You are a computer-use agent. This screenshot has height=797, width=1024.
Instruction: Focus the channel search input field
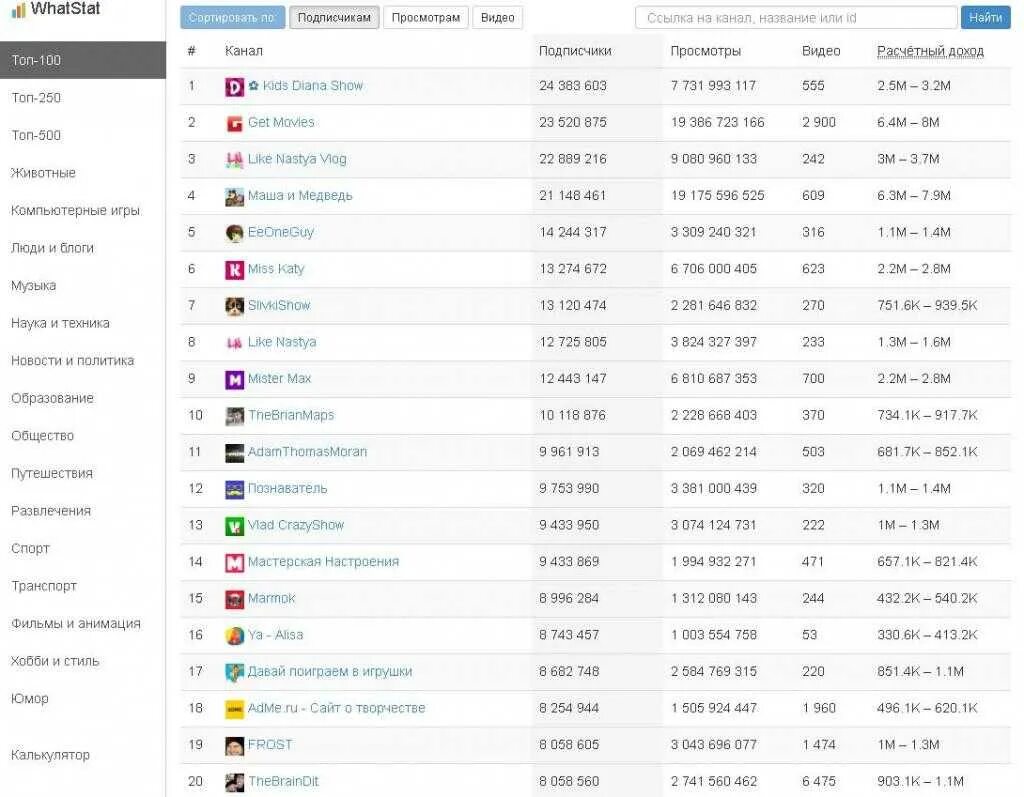(x=796, y=18)
